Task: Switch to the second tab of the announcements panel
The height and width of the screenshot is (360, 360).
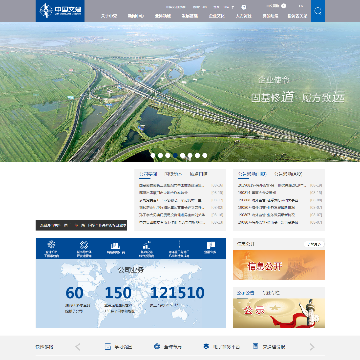Action: (288, 174)
